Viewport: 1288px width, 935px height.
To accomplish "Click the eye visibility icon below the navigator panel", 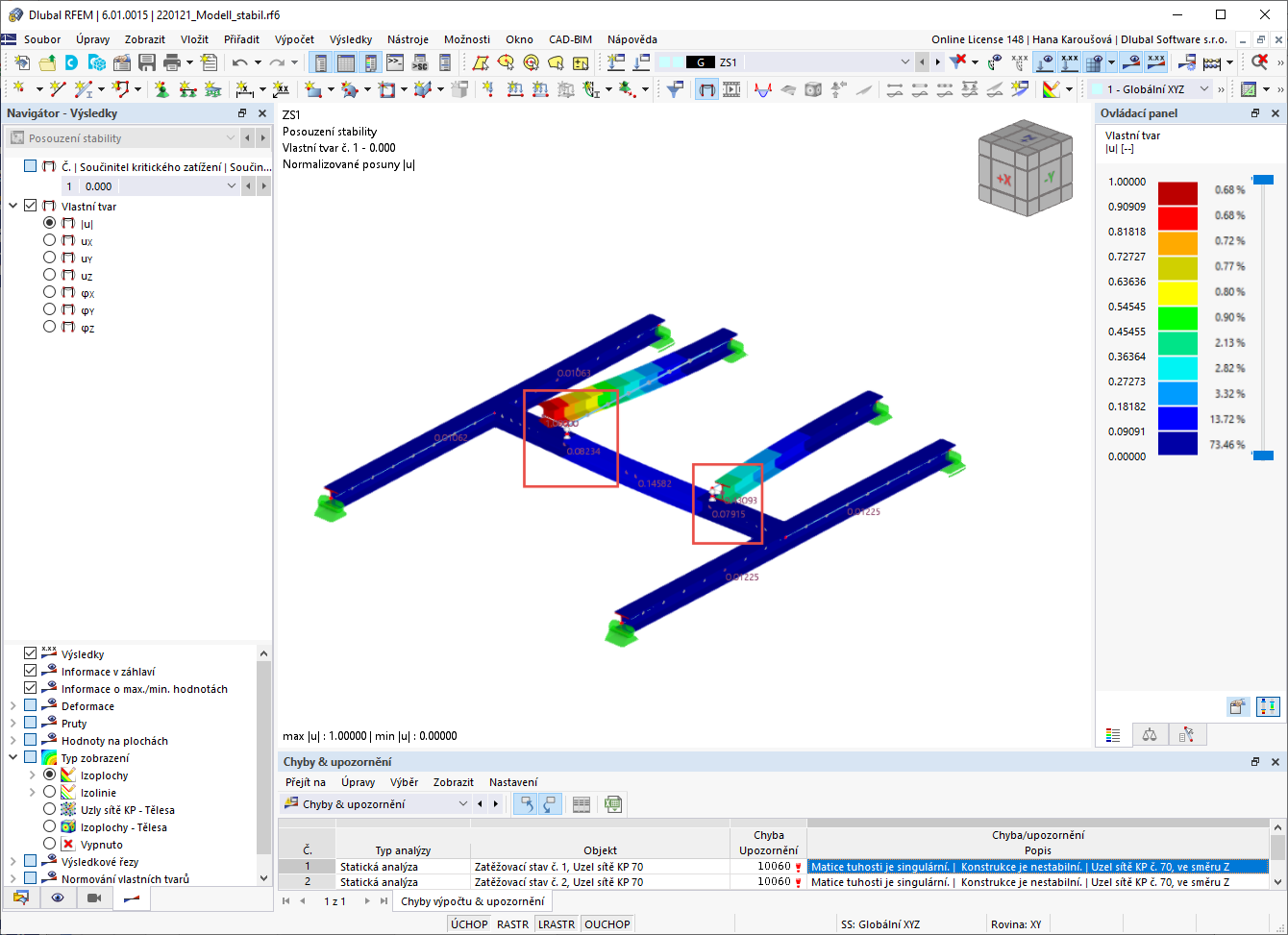I will point(57,898).
